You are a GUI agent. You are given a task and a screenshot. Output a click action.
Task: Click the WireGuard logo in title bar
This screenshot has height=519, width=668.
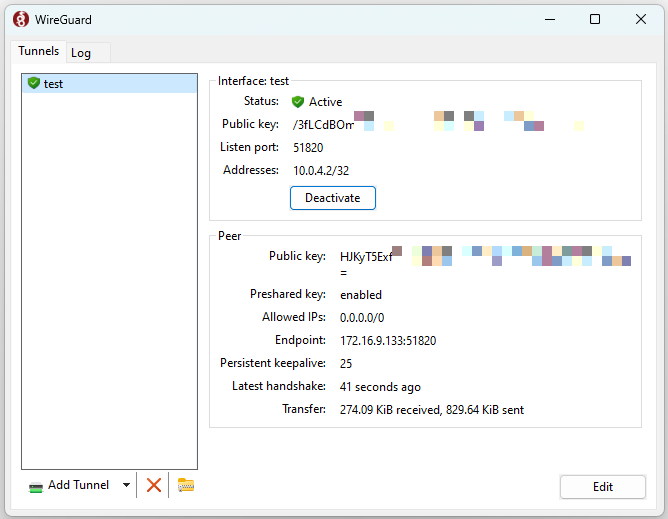click(x=20, y=19)
